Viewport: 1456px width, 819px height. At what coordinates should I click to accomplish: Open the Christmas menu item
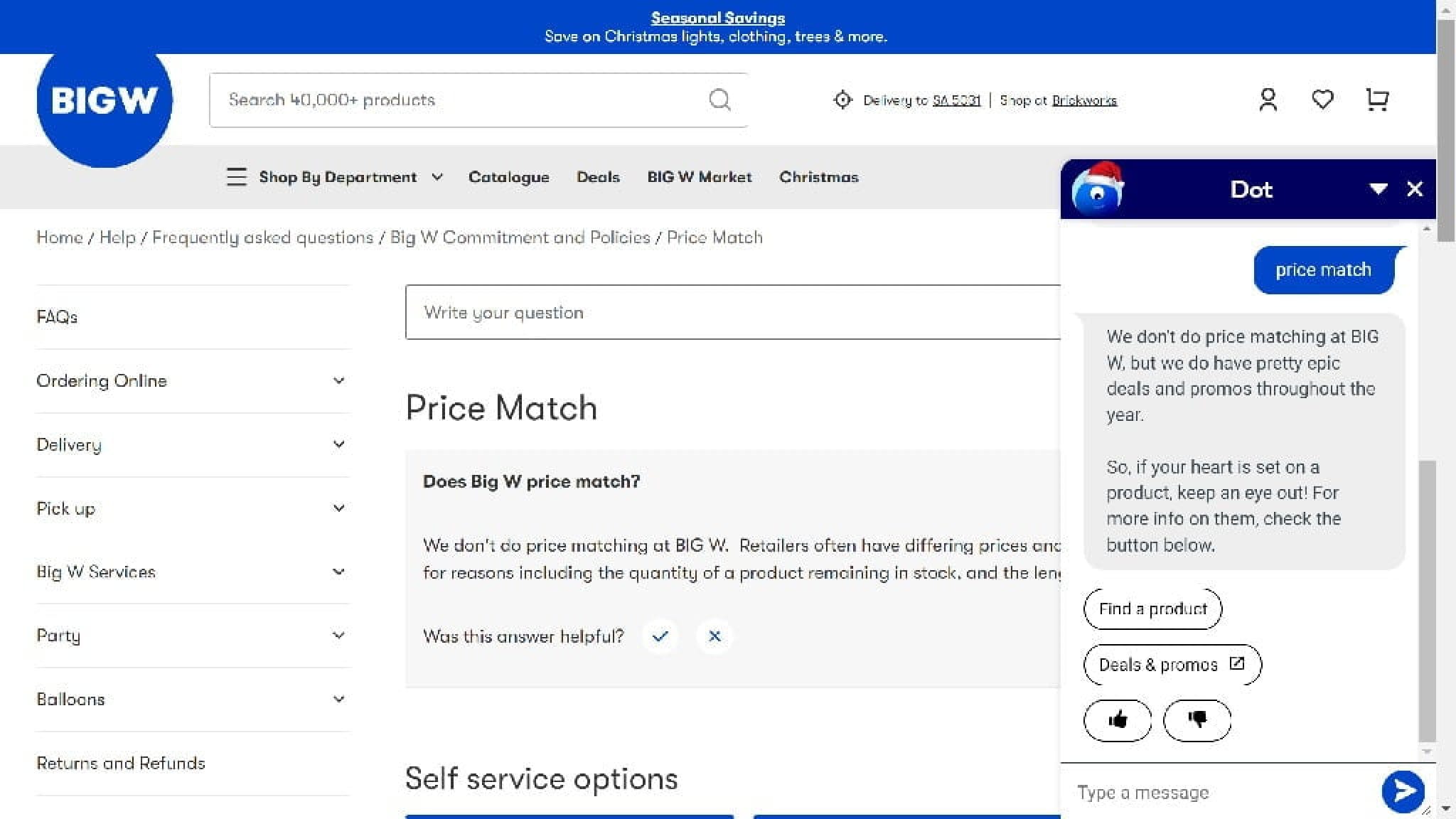[818, 177]
